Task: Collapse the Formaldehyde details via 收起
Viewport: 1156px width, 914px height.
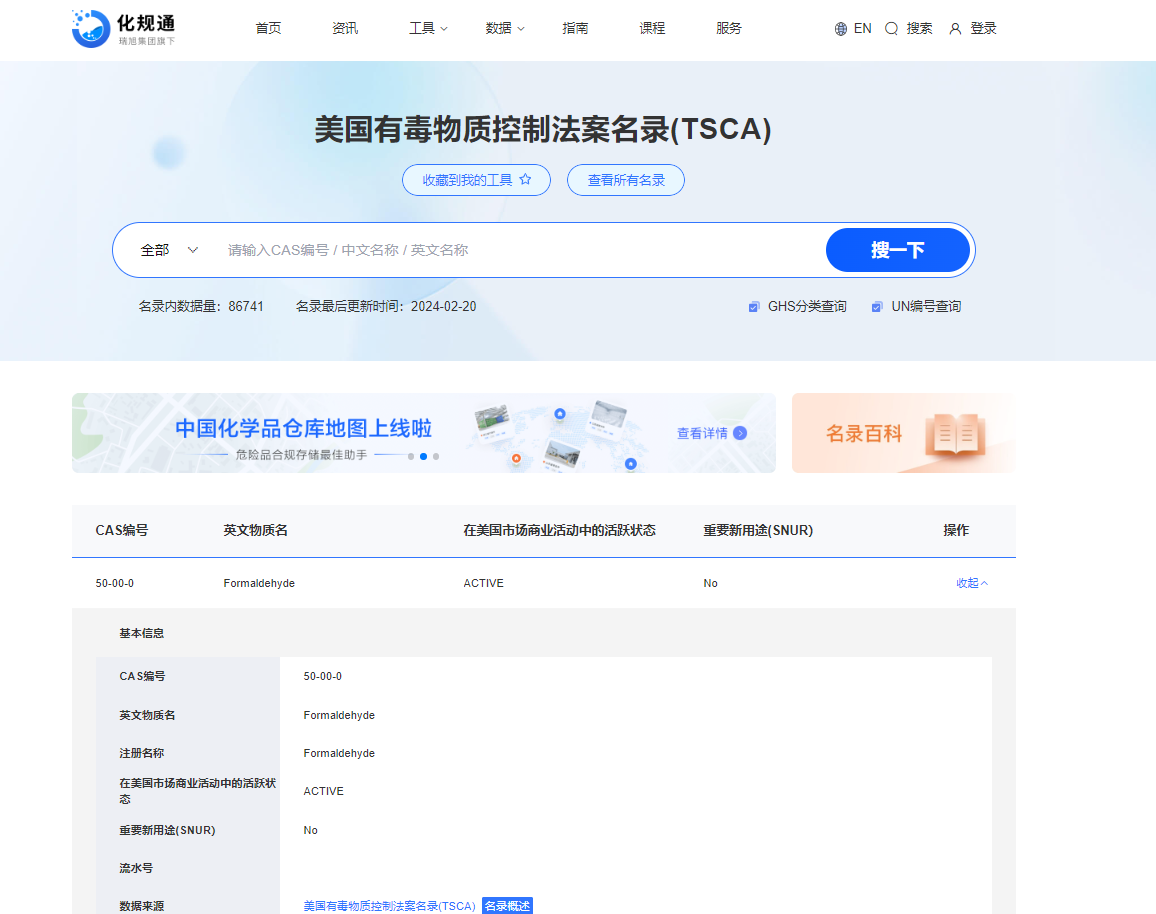Action: (x=969, y=583)
